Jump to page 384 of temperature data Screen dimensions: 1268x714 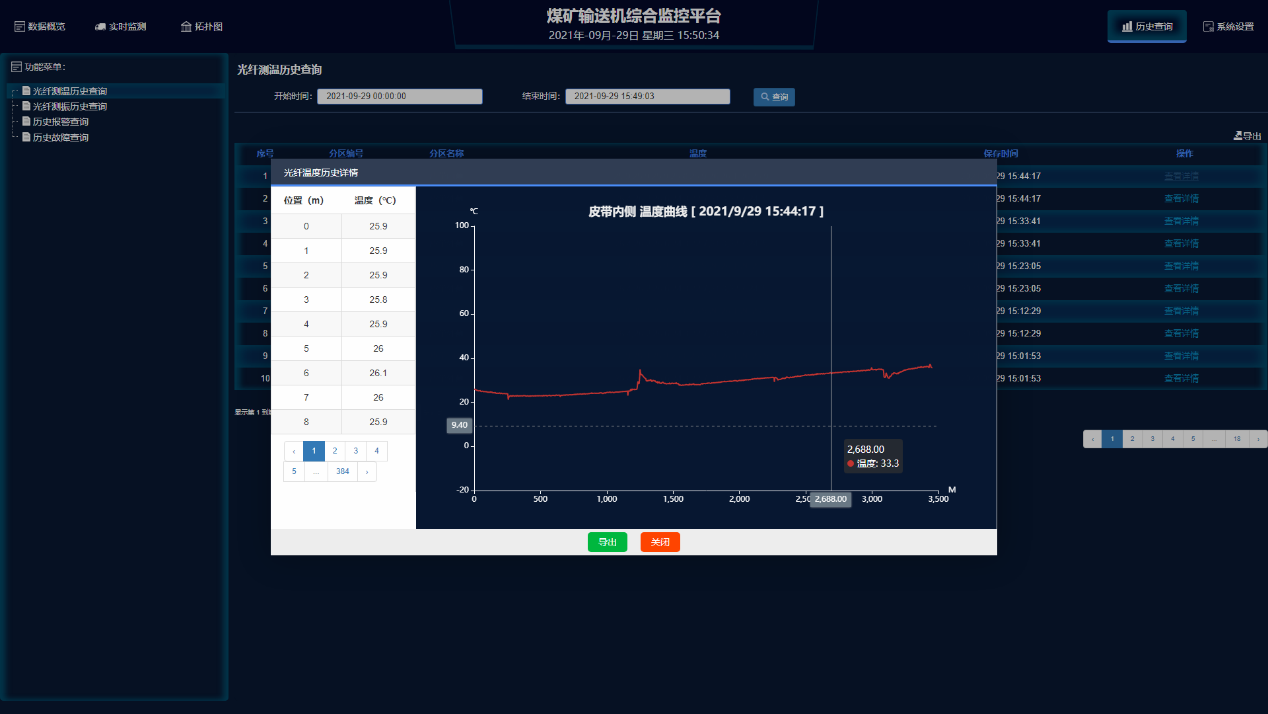[x=342, y=471]
